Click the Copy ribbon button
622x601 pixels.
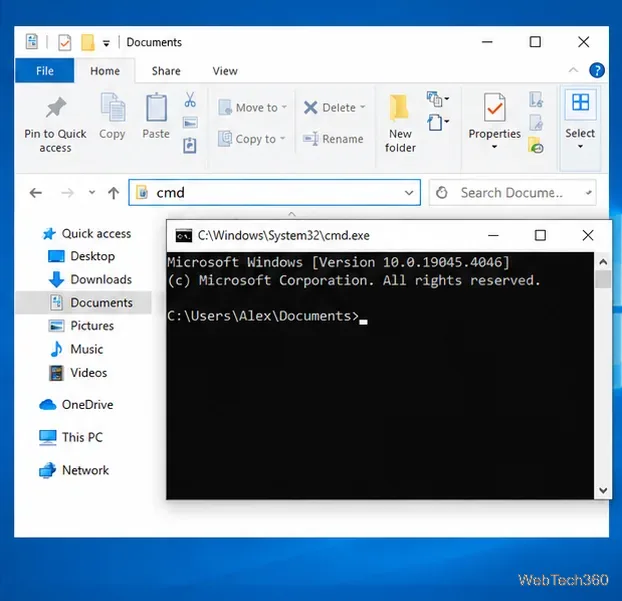(112, 116)
